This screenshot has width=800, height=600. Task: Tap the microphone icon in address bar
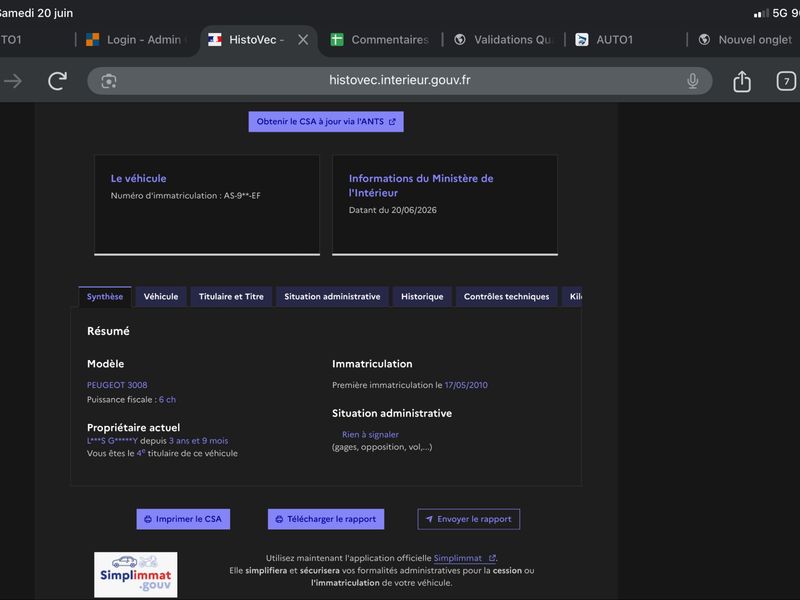pyautogui.click(x=692, y=81)
